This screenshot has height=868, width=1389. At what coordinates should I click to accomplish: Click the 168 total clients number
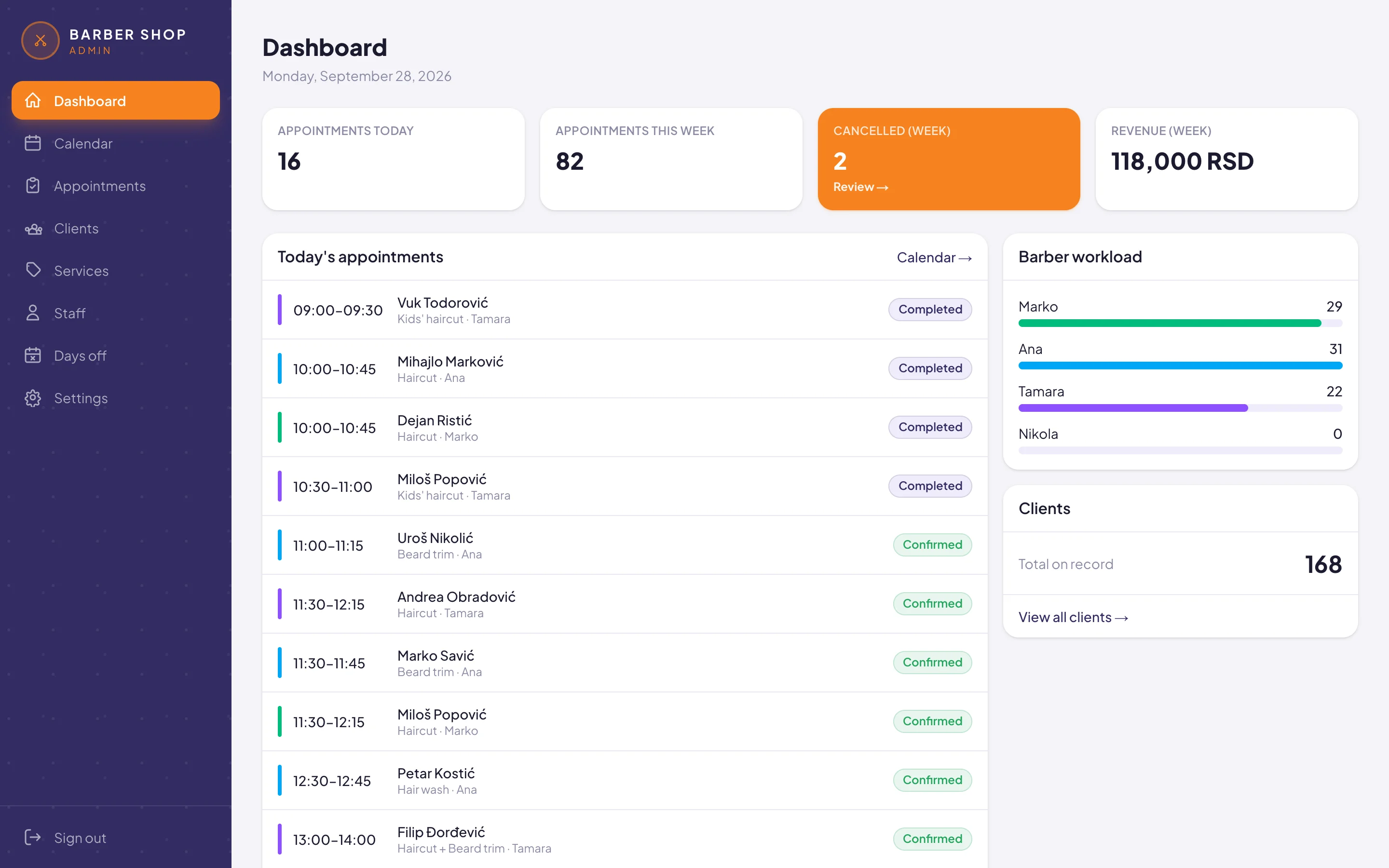(x=1323, y=564)
